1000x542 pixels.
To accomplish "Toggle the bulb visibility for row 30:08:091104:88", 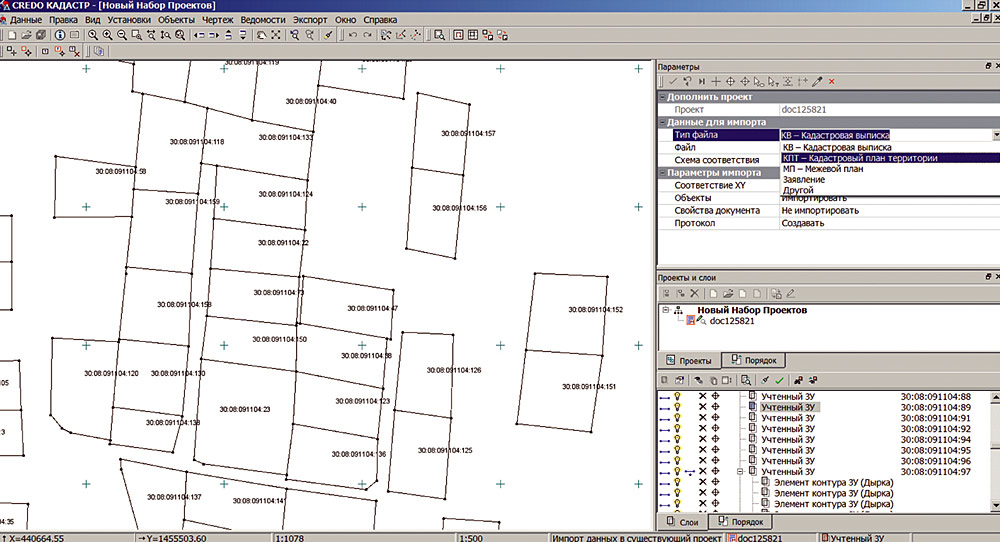I will (x=677, y=397).
